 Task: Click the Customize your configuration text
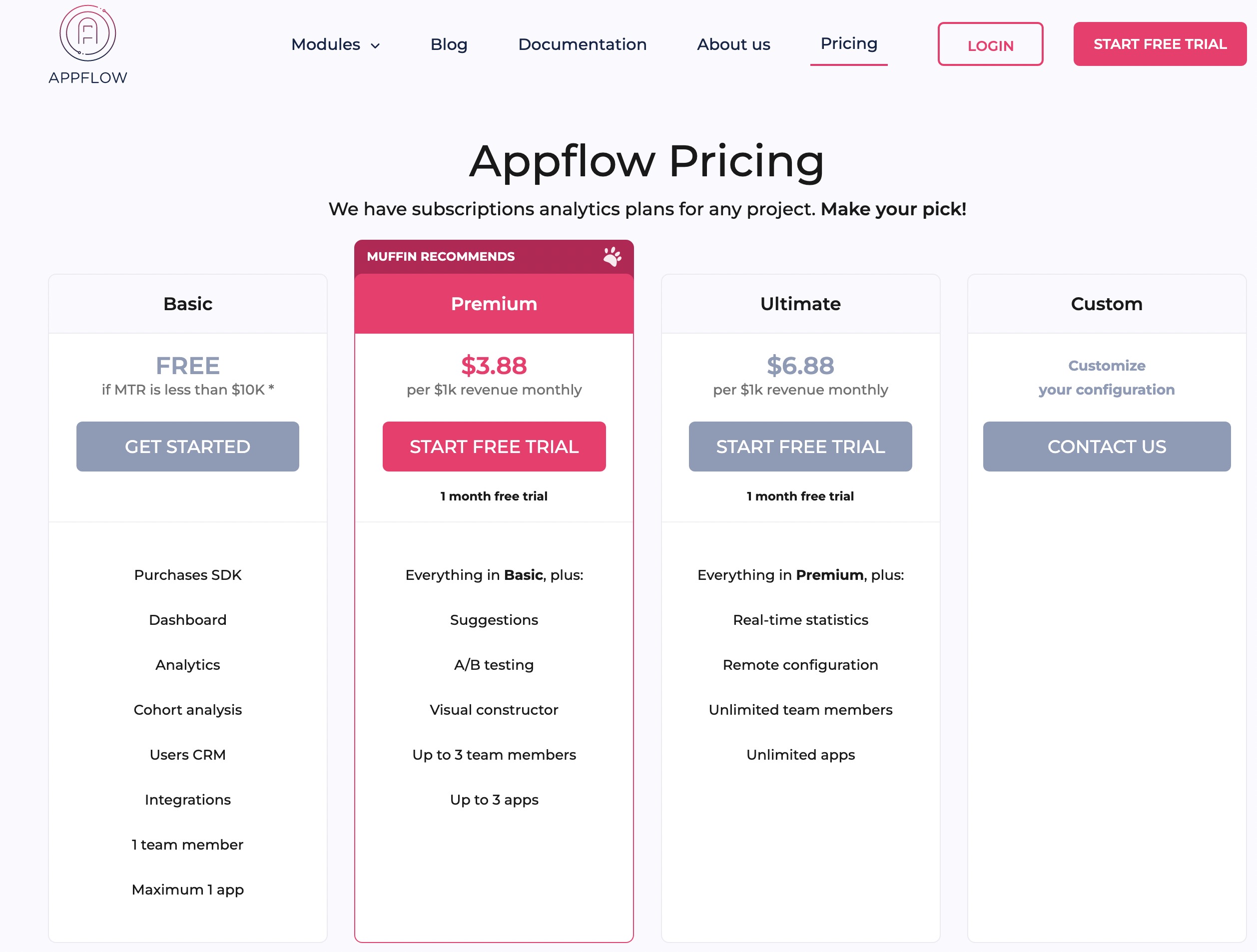(1107, 377)
